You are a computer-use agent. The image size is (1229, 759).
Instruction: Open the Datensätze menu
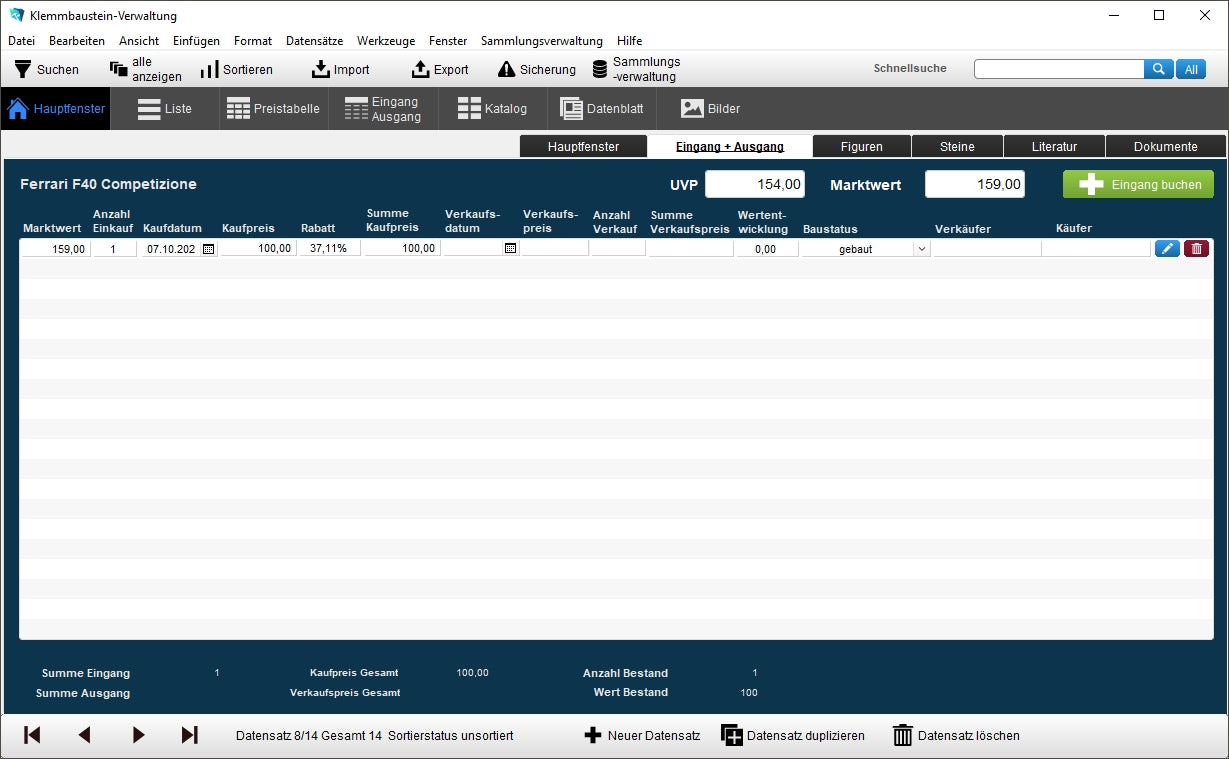[x=314, y=41]
